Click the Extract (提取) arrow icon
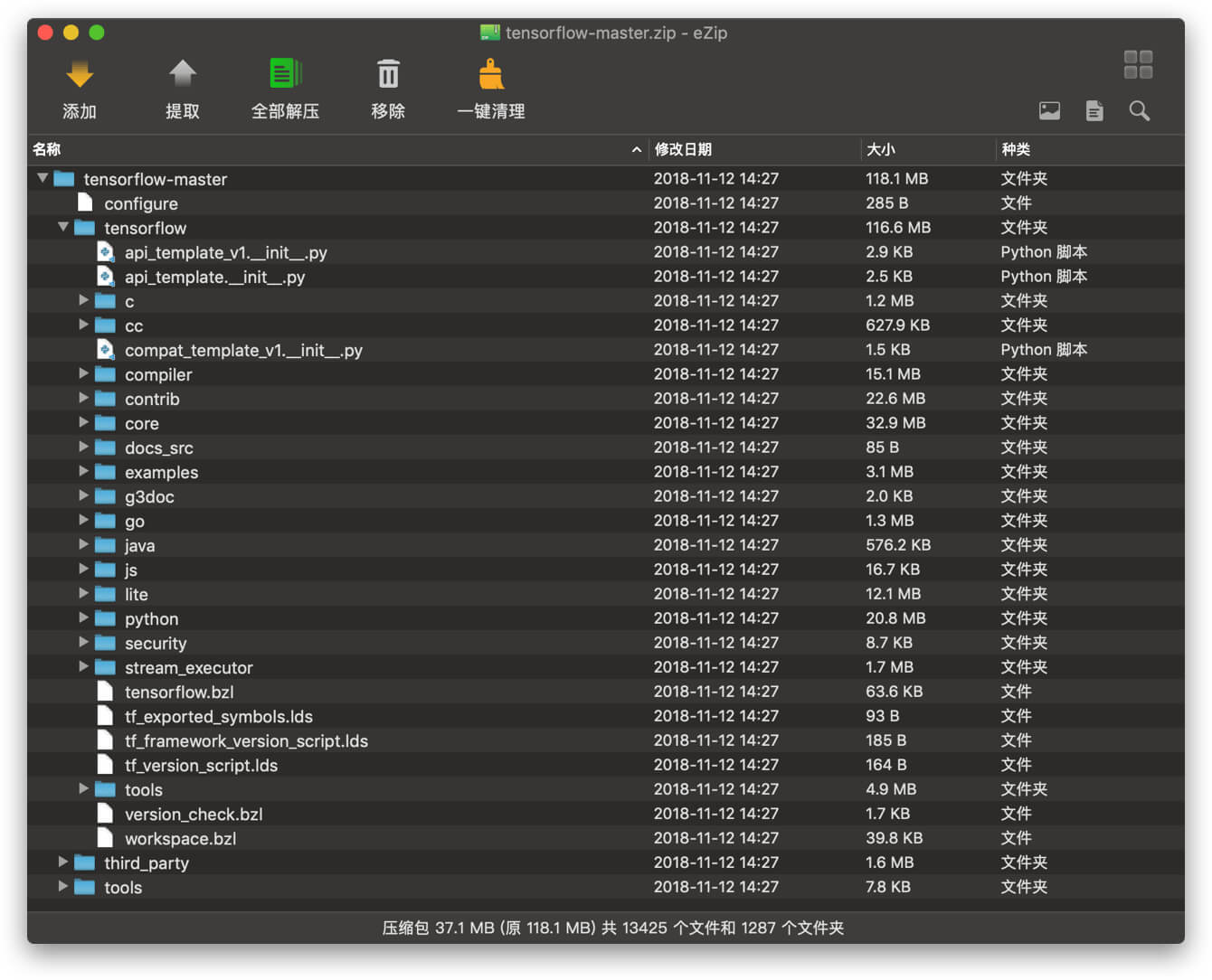The height and width of the screenshot is (980, 1212). tap(183, 74)
